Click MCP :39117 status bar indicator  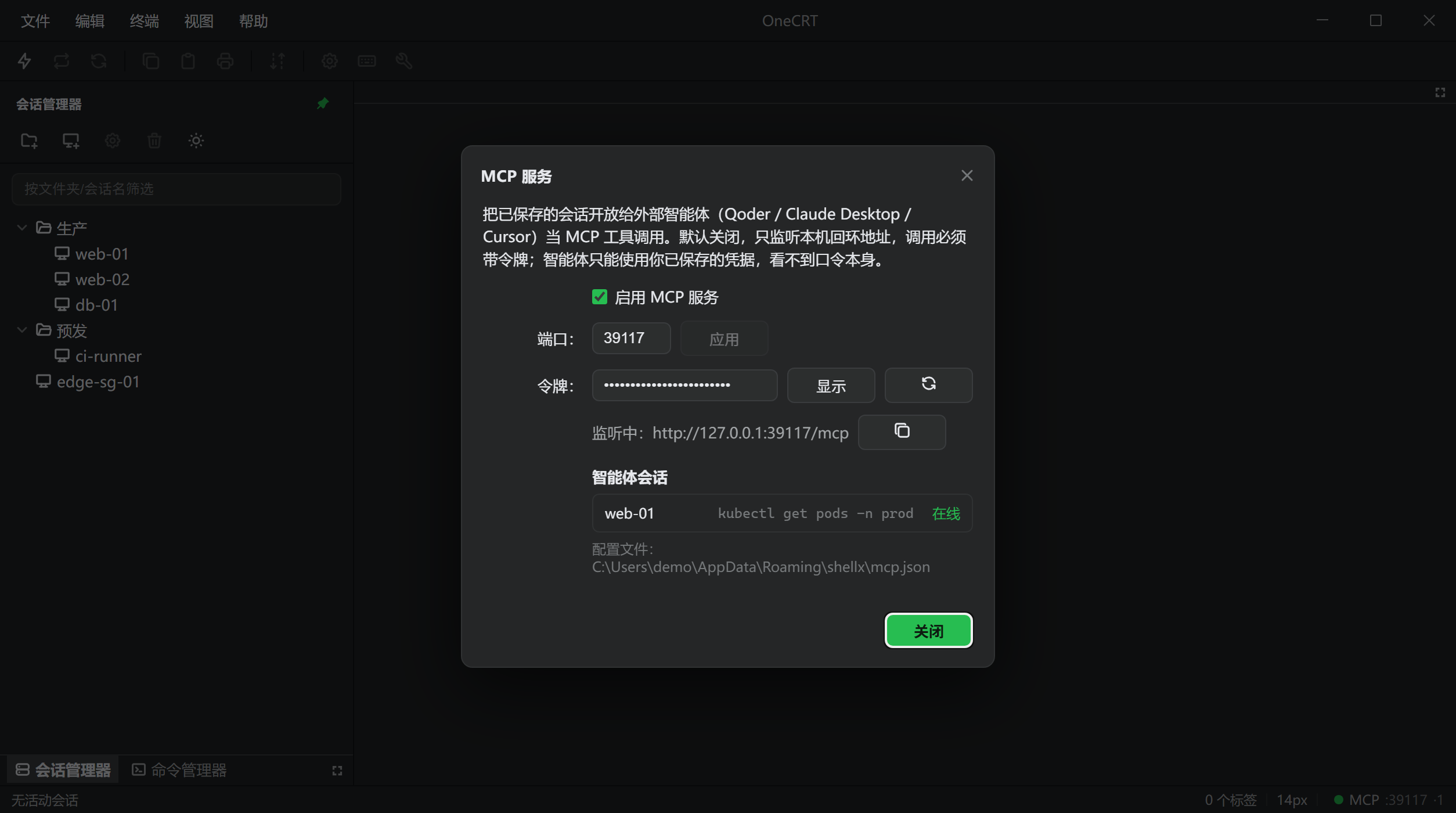1388,800
